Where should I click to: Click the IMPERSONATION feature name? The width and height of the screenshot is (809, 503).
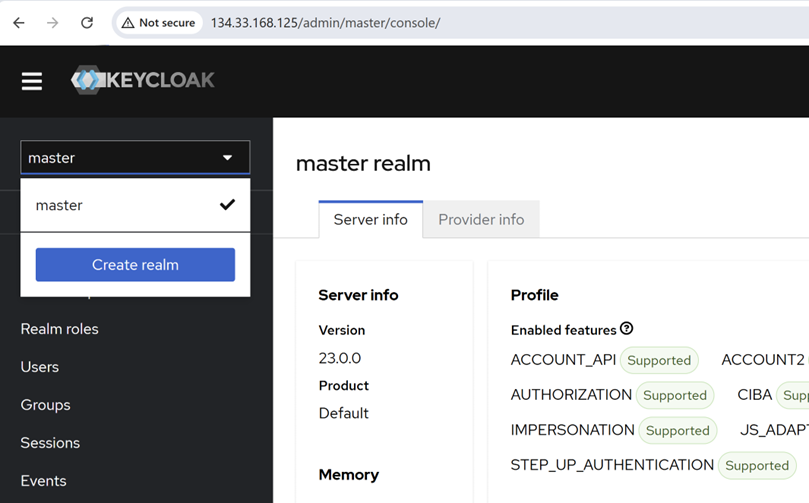click(573, 430)
